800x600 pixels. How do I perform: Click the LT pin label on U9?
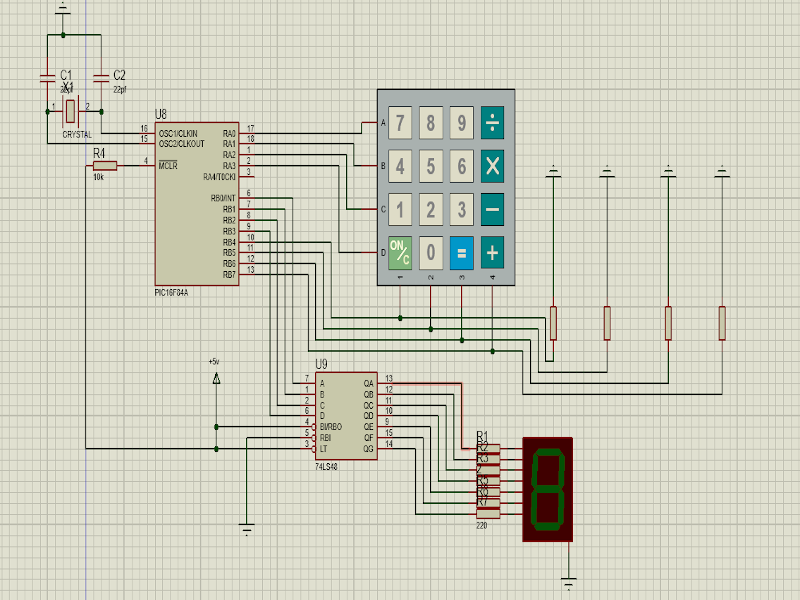[323, 449]
